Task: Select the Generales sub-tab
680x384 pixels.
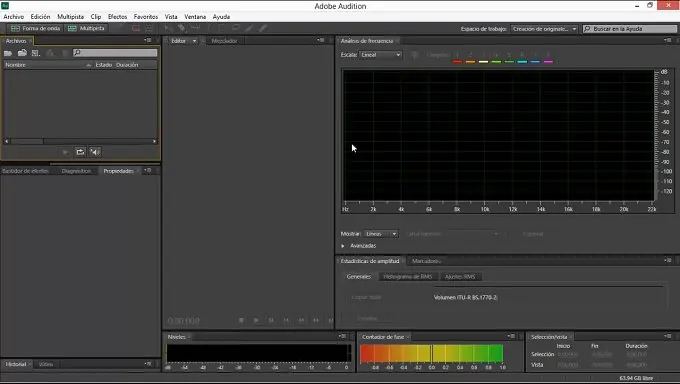Action: tap(359, 277)
